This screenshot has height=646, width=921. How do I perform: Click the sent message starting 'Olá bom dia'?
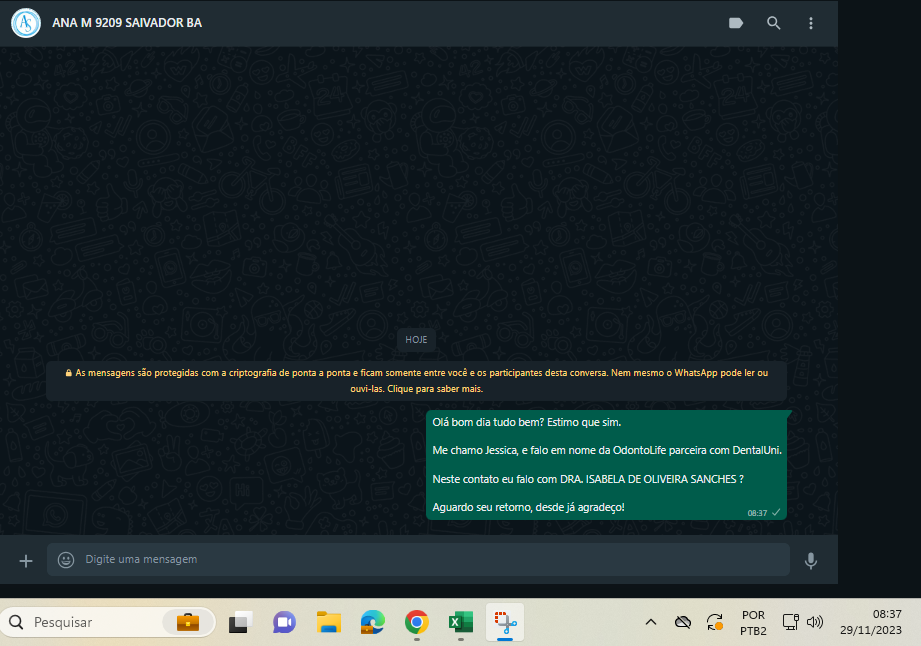[606, 465]
